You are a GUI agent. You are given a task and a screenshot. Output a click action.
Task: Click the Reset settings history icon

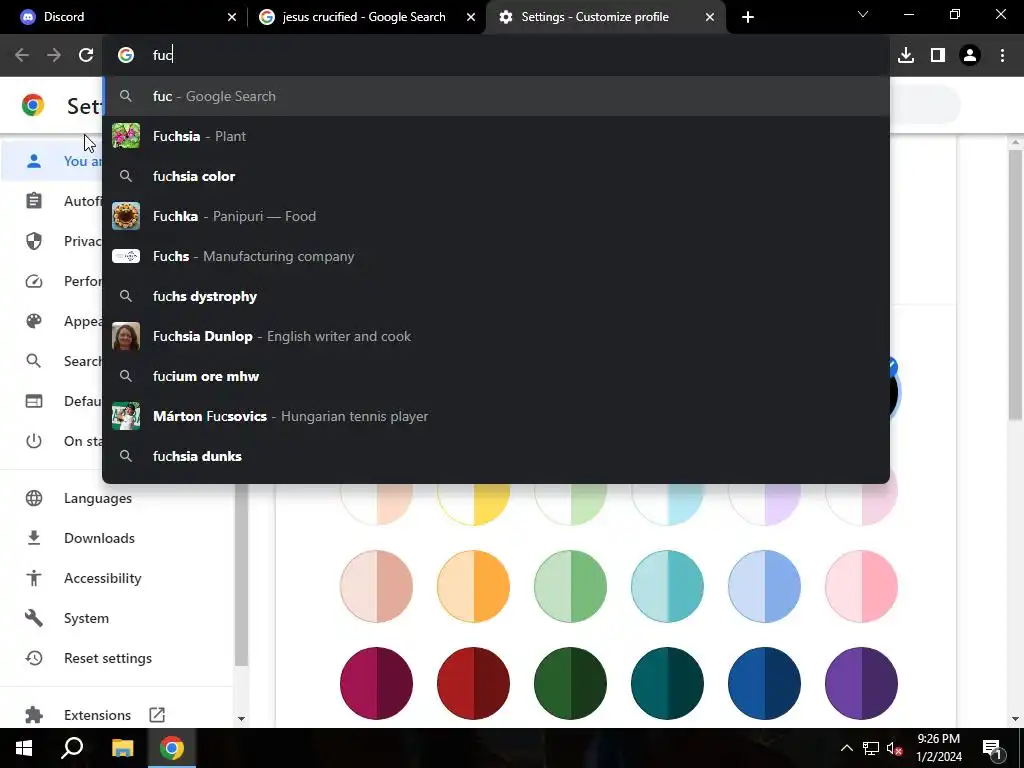tap(34, 658)
